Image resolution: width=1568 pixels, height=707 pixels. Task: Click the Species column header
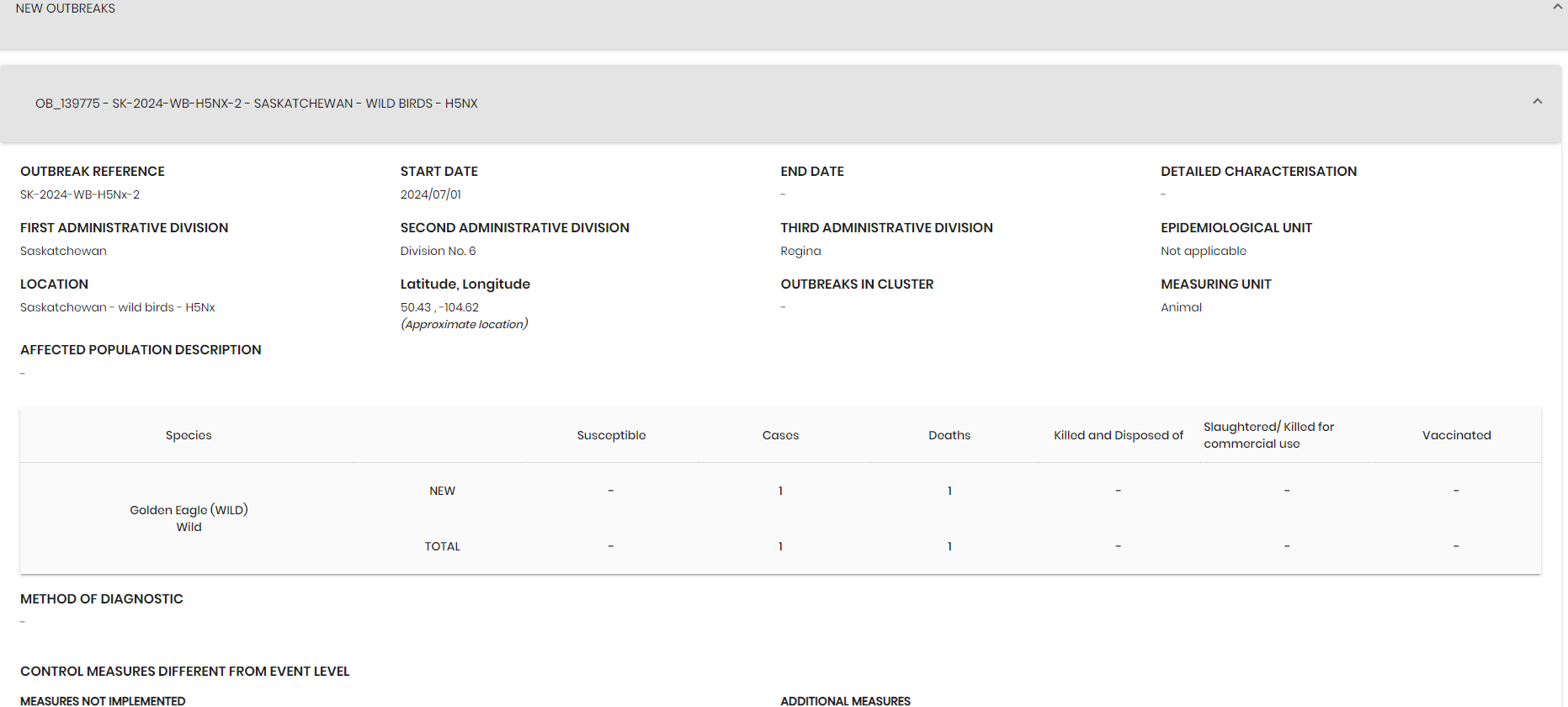tap(189, 435)
